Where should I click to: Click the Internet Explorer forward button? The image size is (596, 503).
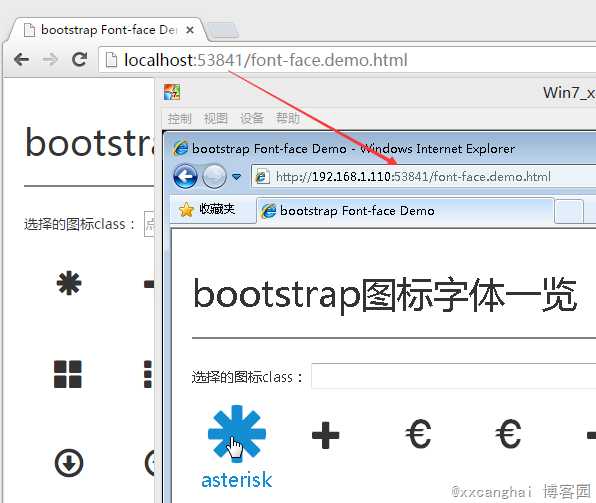click(x=214, y=176)
